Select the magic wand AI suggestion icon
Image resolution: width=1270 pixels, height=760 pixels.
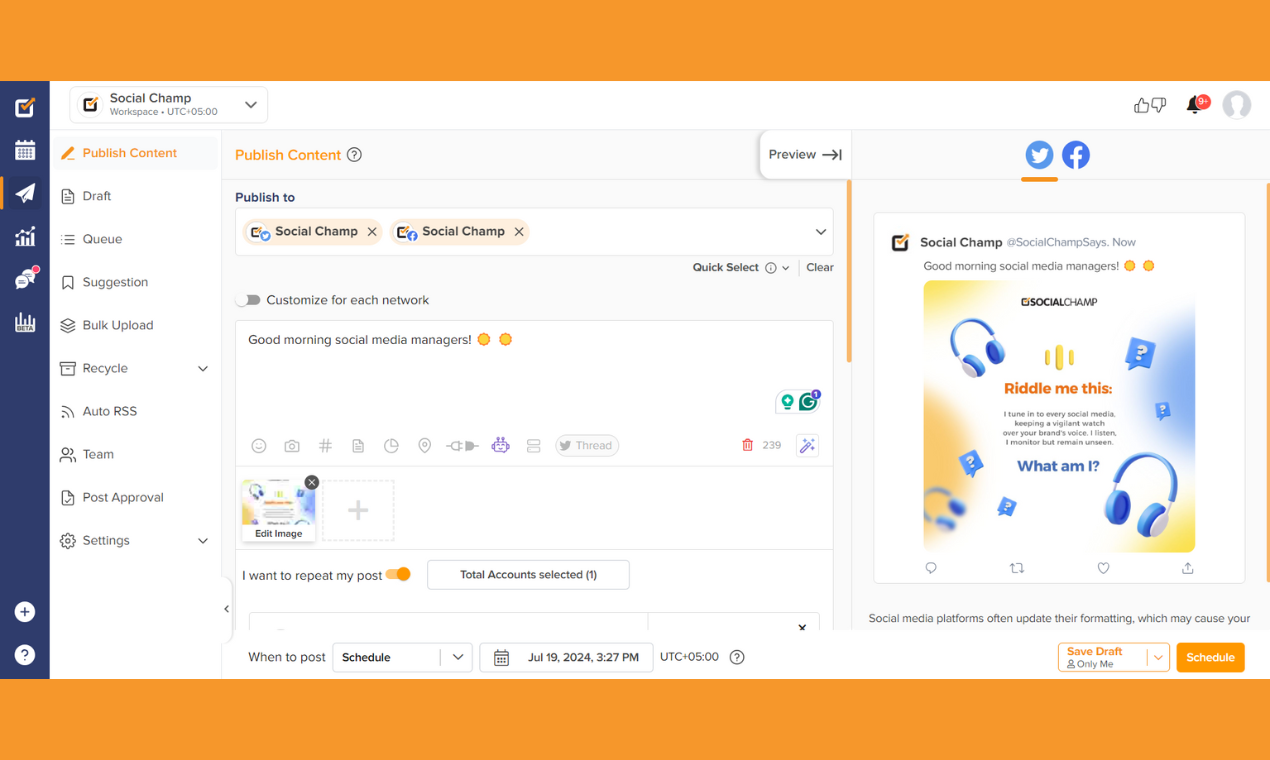(807, 445)
